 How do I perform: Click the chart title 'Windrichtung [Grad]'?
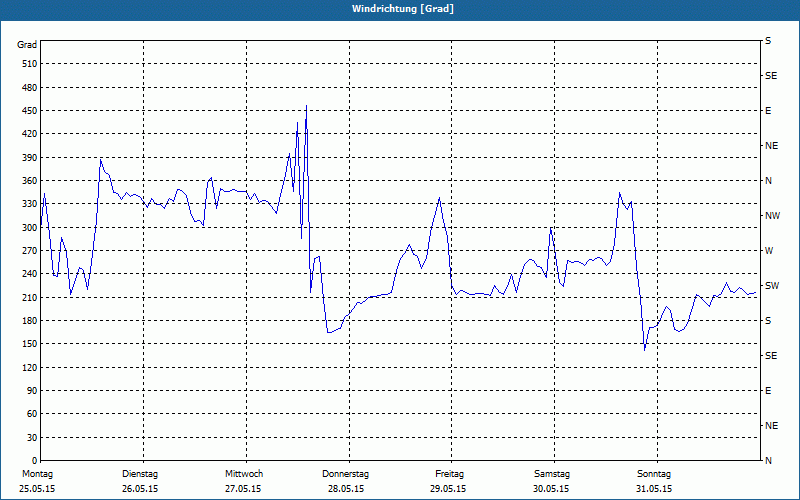pos(403,9)
